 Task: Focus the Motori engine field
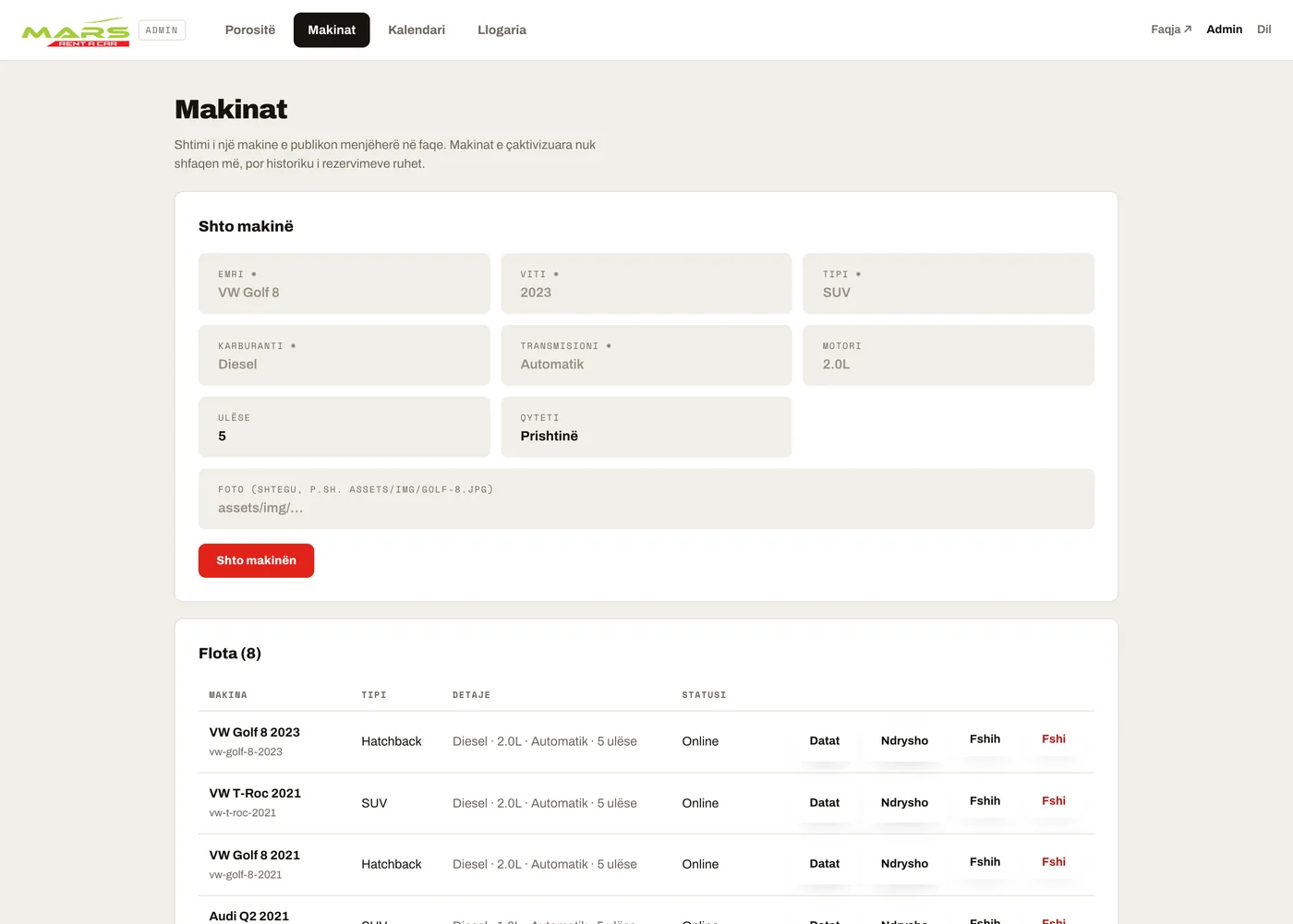949,355
